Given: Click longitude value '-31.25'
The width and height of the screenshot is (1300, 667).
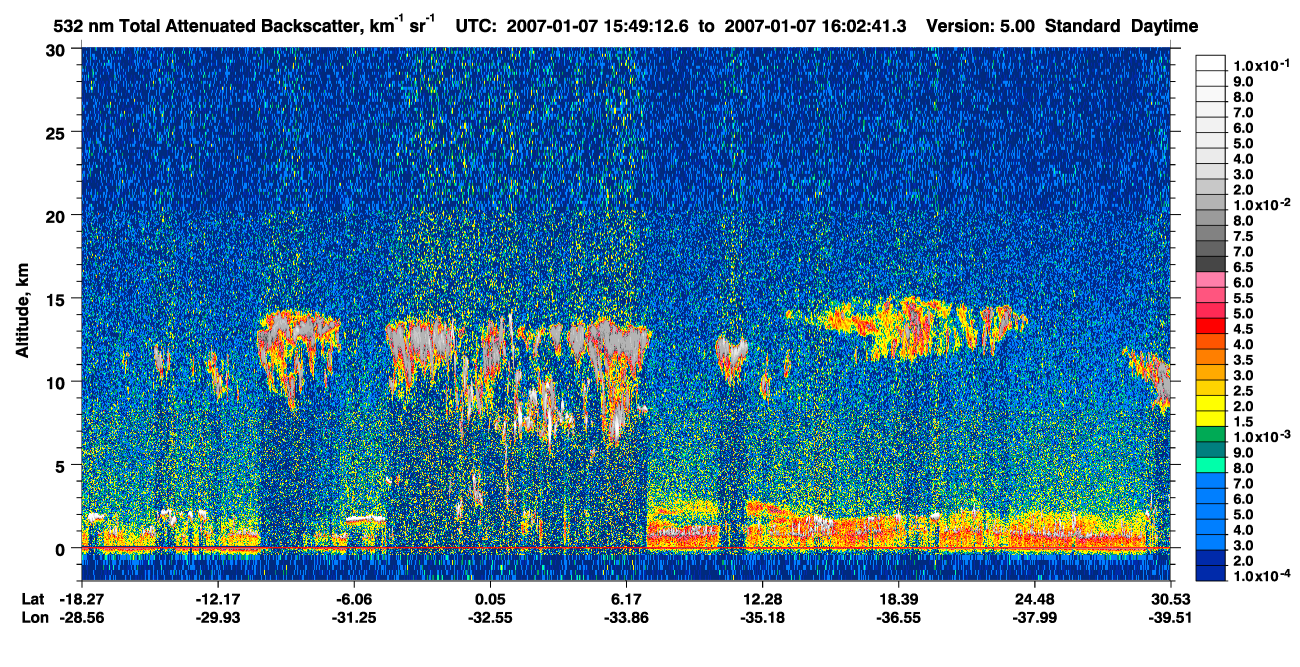Looking at the screenshot, I should [x=353, y=617].
